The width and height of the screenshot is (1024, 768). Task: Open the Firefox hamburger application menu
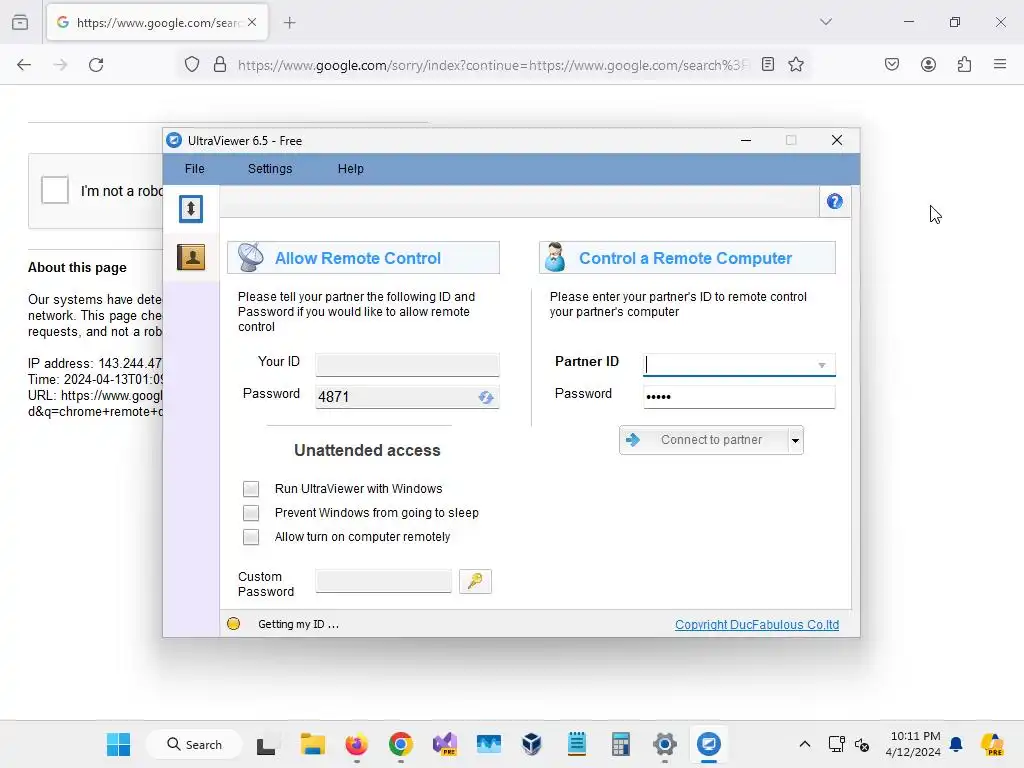coord(1000,64)
